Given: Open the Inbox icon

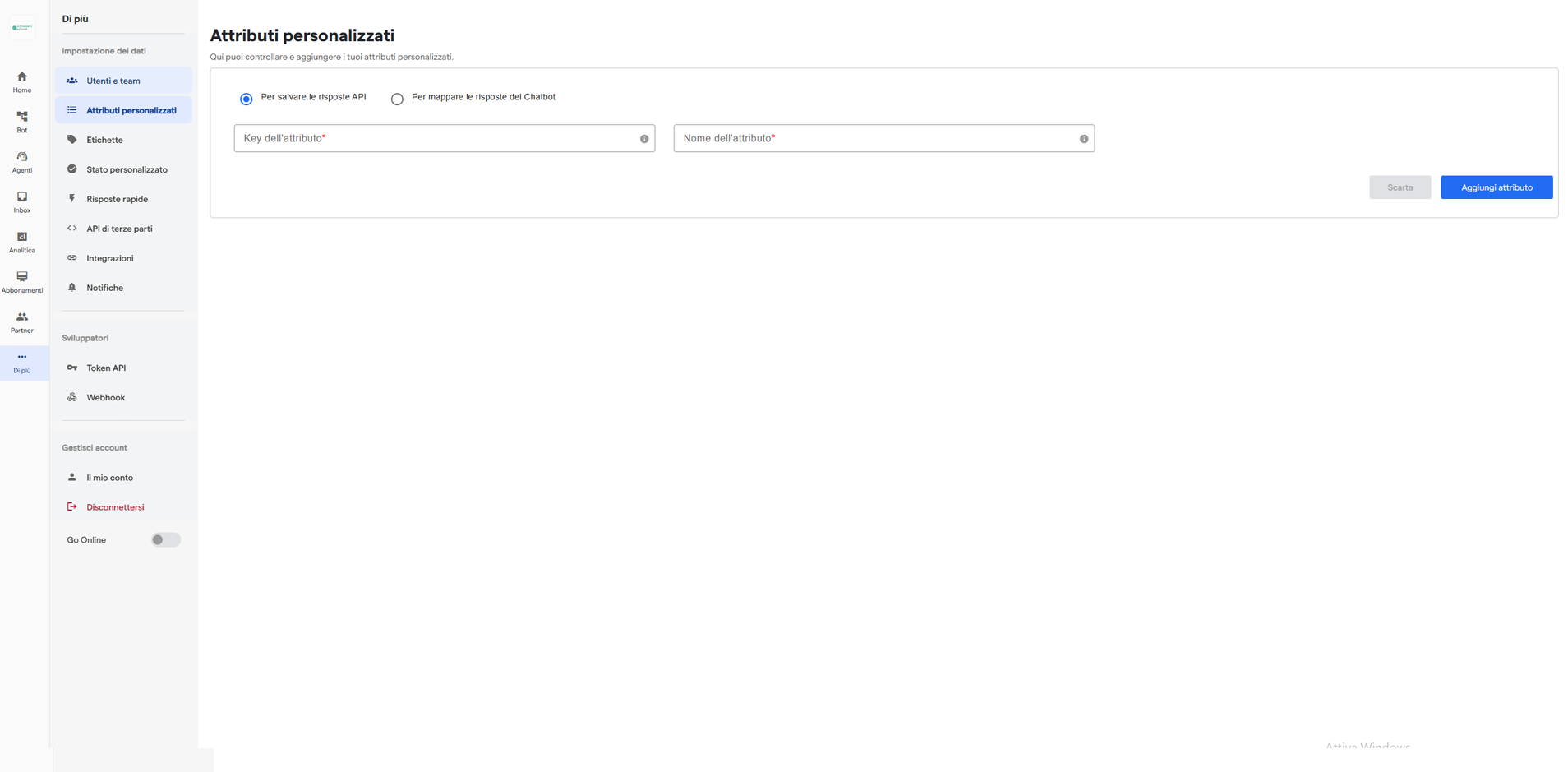Looking at the screenshot, I should tap(22, 197).
